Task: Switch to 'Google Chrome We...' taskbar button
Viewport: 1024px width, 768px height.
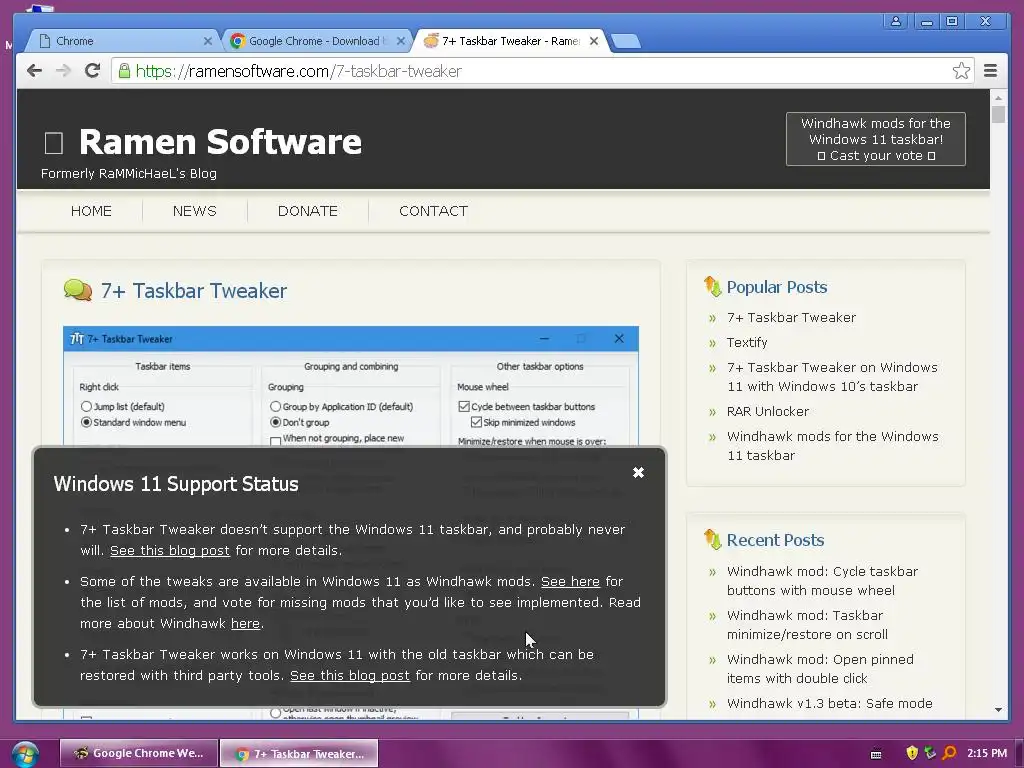Action: tap(138, 753)
